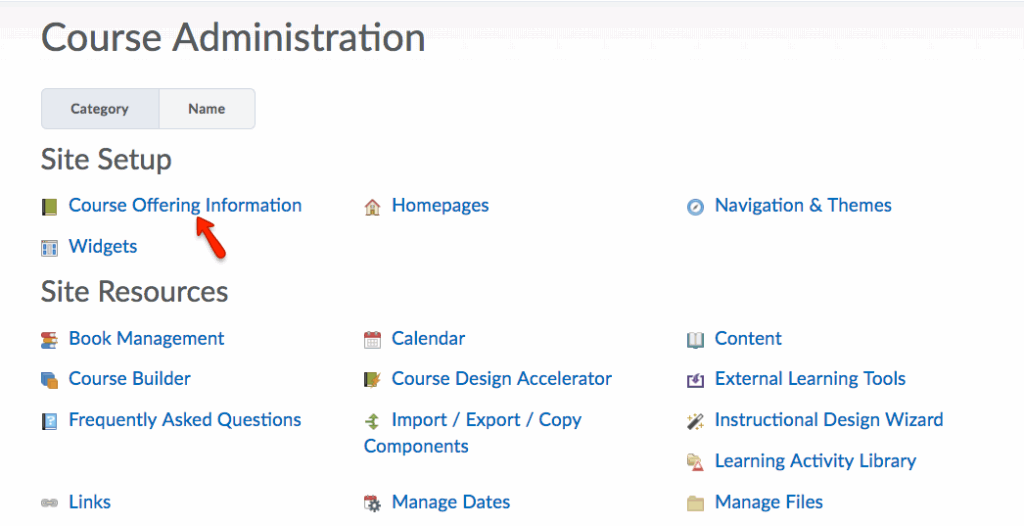Click the Widgets grid icon

pyautogui.click(x=49, y=248)
